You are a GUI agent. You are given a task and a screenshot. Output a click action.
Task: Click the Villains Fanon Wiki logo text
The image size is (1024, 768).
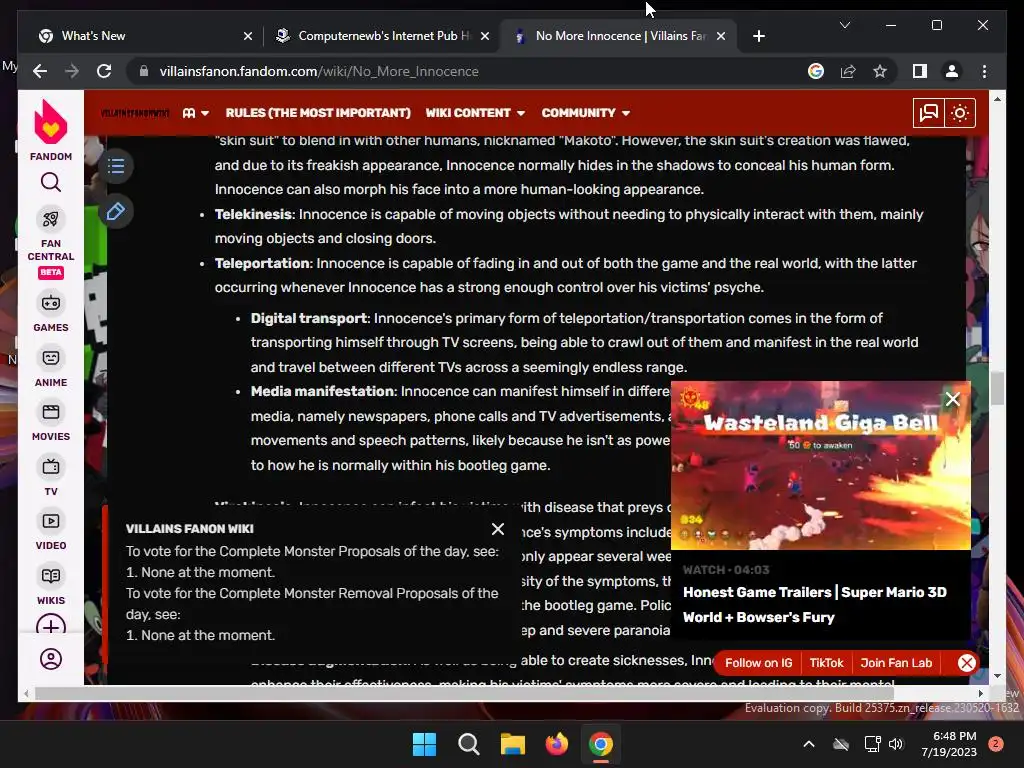click(135, 113)
